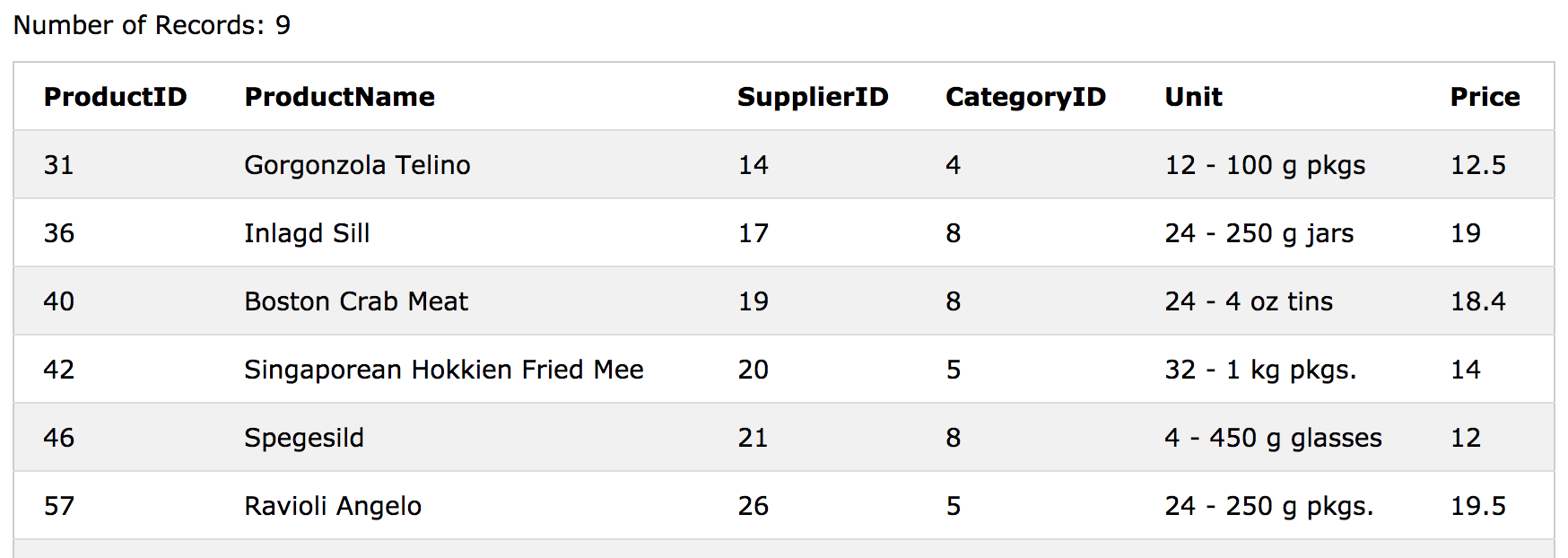Image resolution: width=1568 pixels, height=558 pixels.
Task: Click the Price column header
Action: (1485, 97)
